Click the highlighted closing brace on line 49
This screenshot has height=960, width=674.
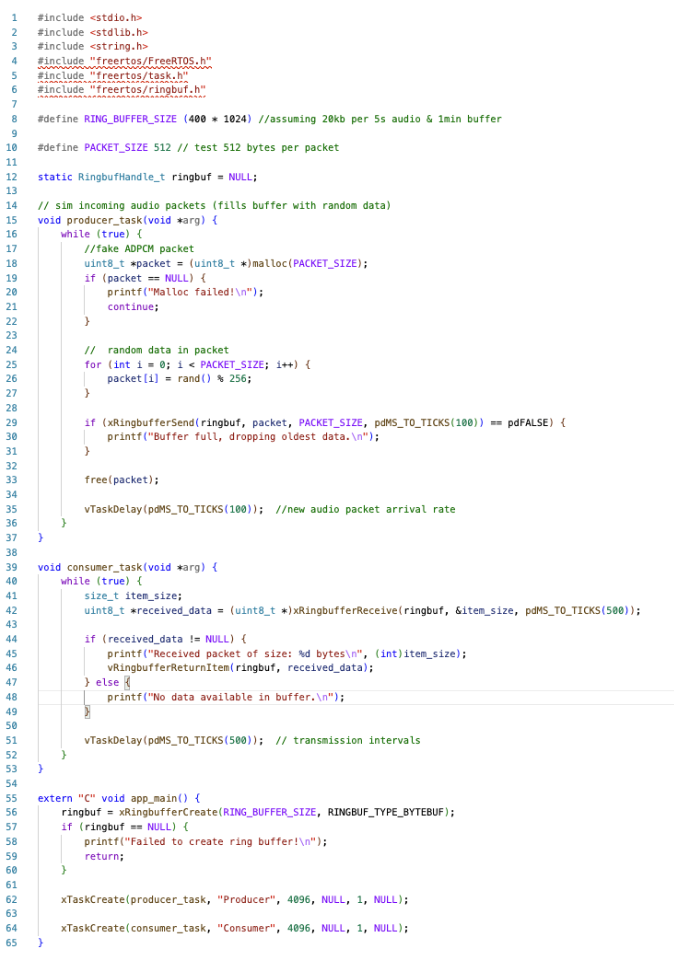click(x=87, y=712)
